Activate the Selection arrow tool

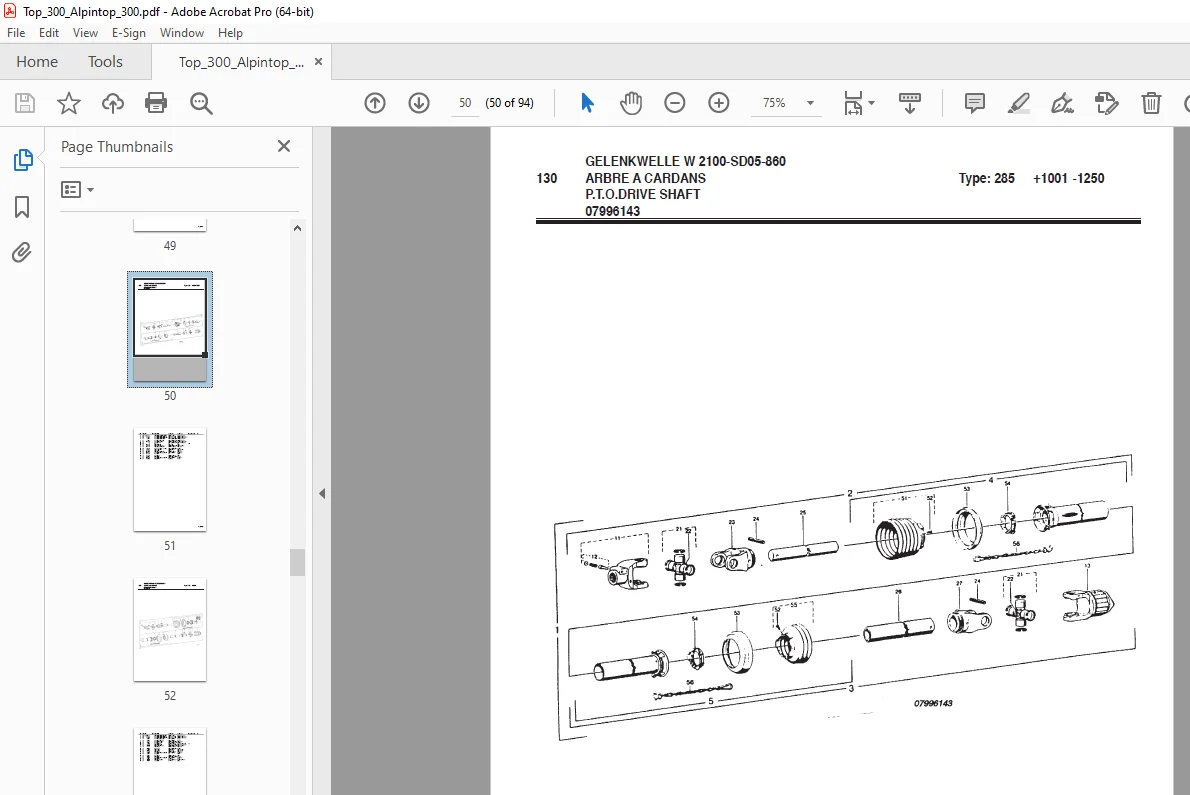[587, 103]
